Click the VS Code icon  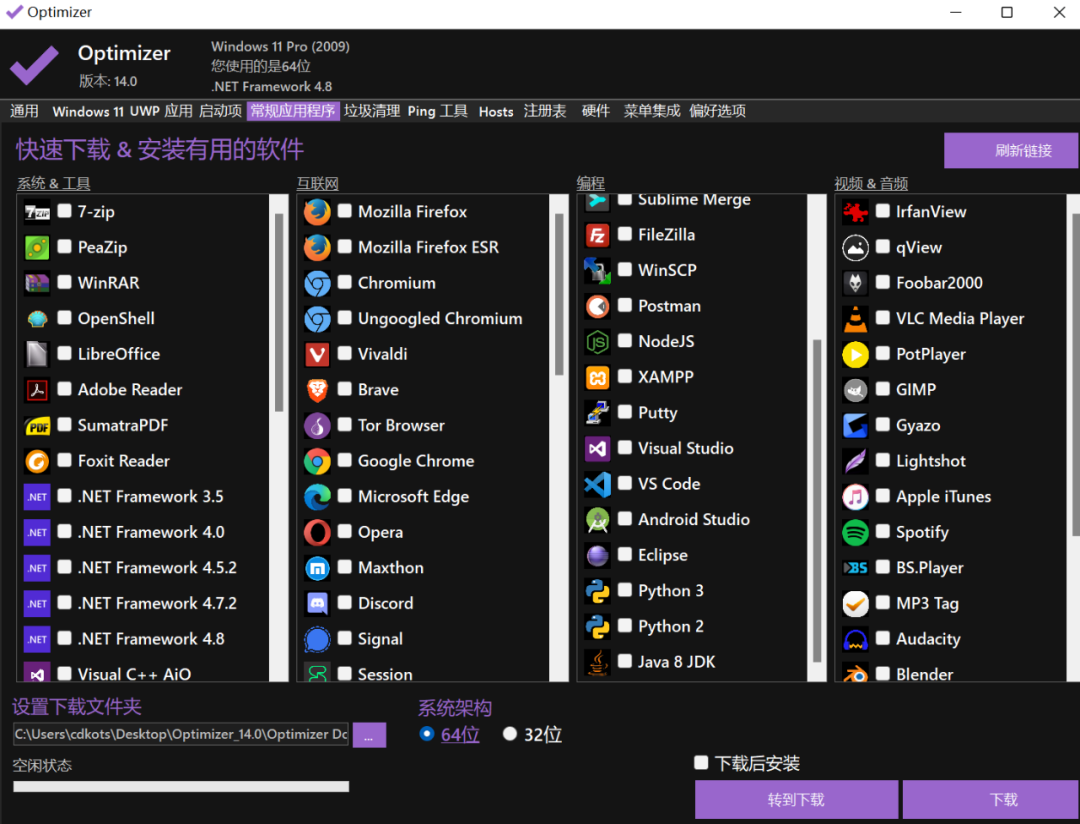597,484
